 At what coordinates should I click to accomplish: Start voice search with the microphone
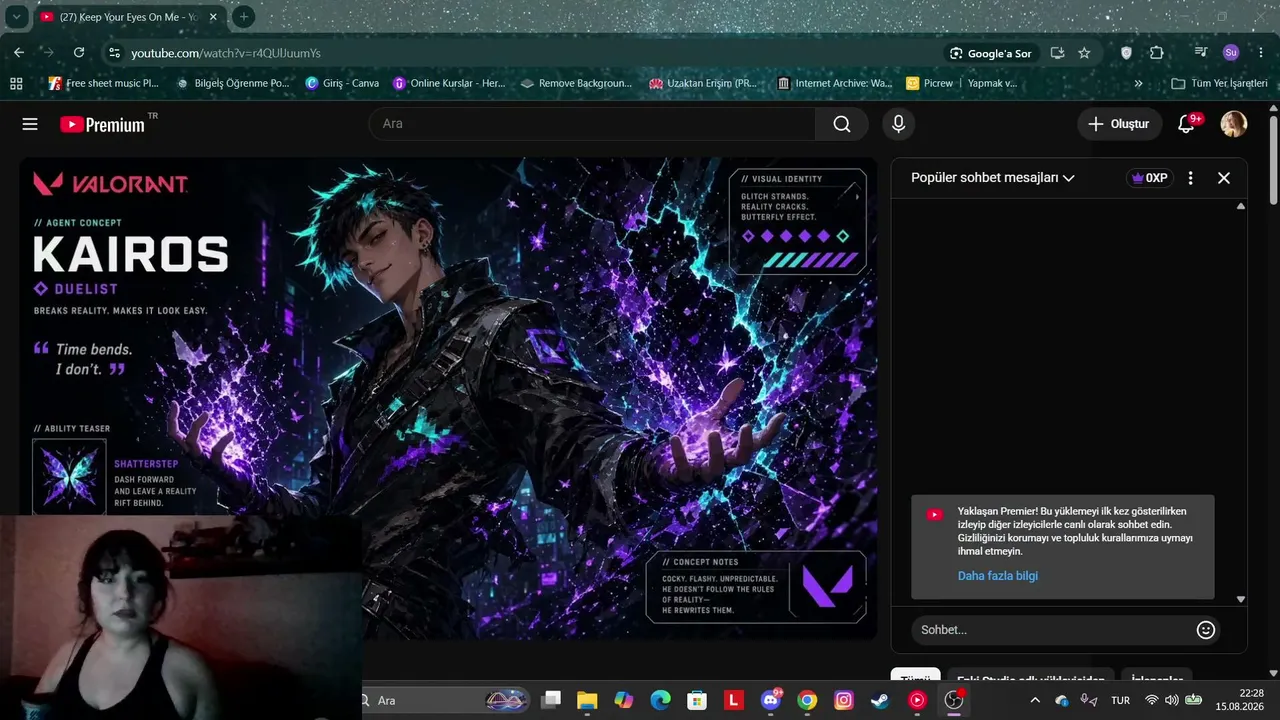tap(898, 124)
